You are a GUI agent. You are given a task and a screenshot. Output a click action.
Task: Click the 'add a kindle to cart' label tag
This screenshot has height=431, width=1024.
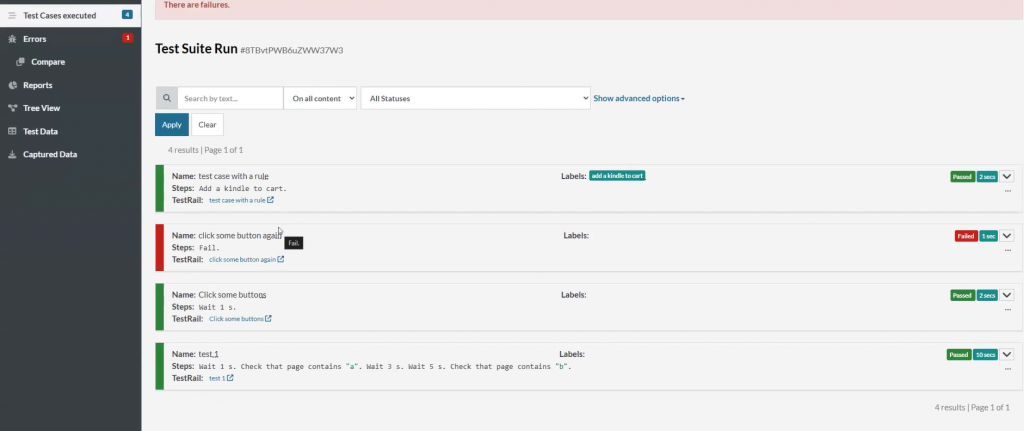(617, 176)
